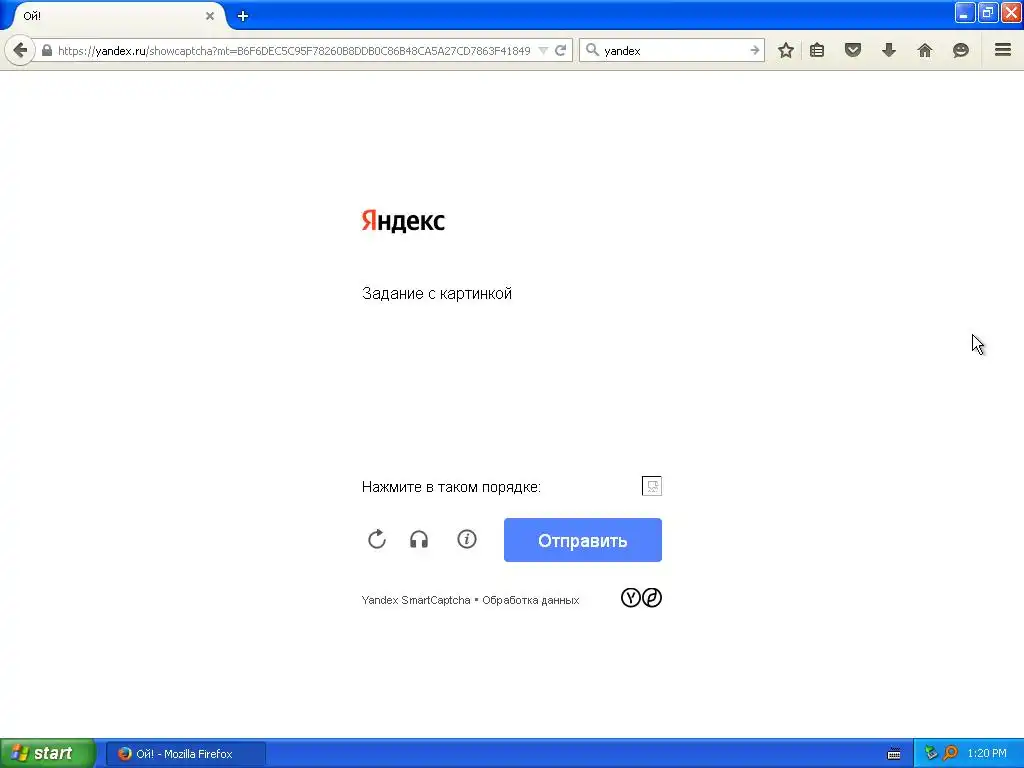This screenshot has height=768, width=1024.
Task: Click the broken captcha order image
Action: click(652, 486)
